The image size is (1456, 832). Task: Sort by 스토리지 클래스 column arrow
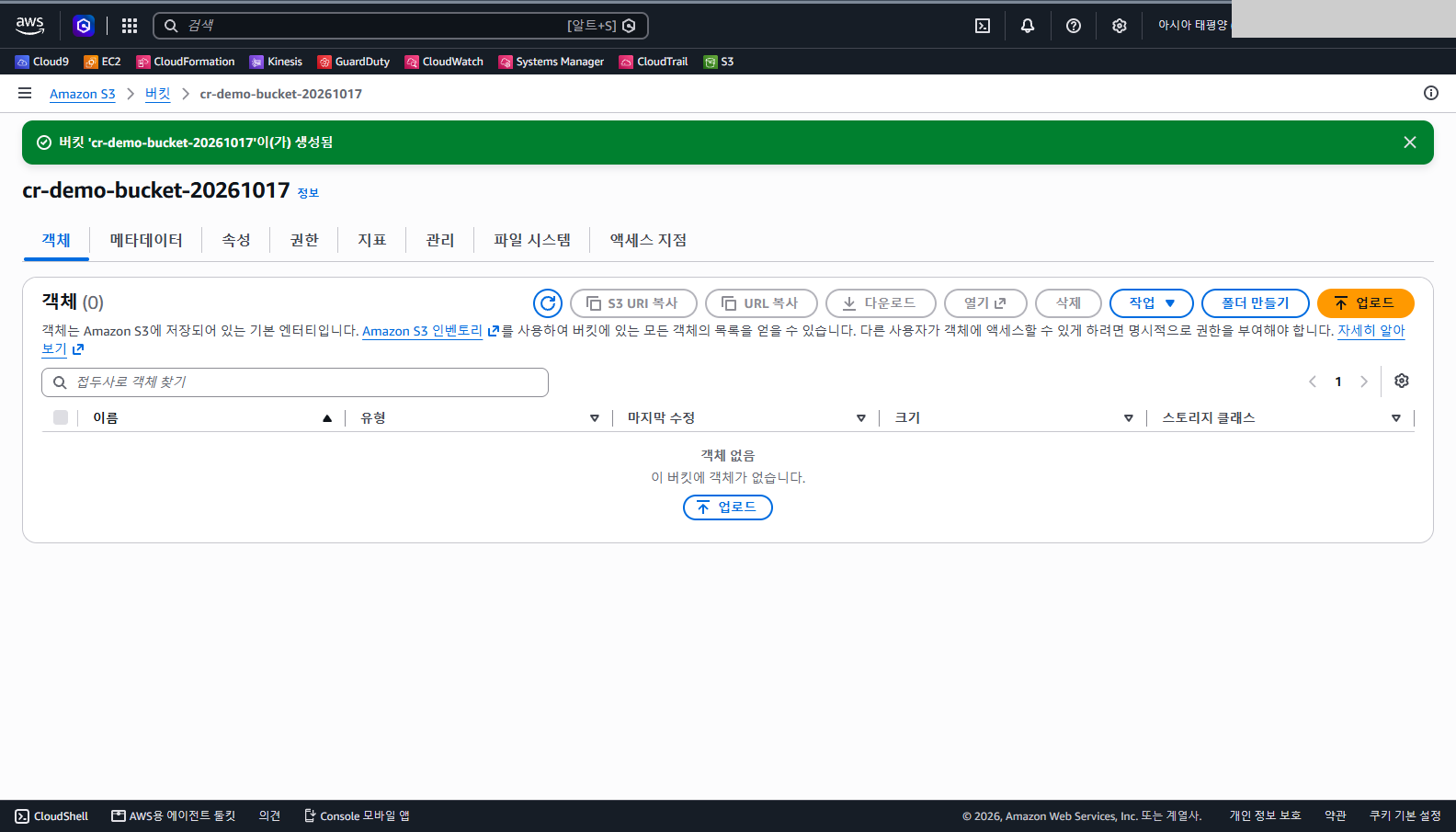1396,418
